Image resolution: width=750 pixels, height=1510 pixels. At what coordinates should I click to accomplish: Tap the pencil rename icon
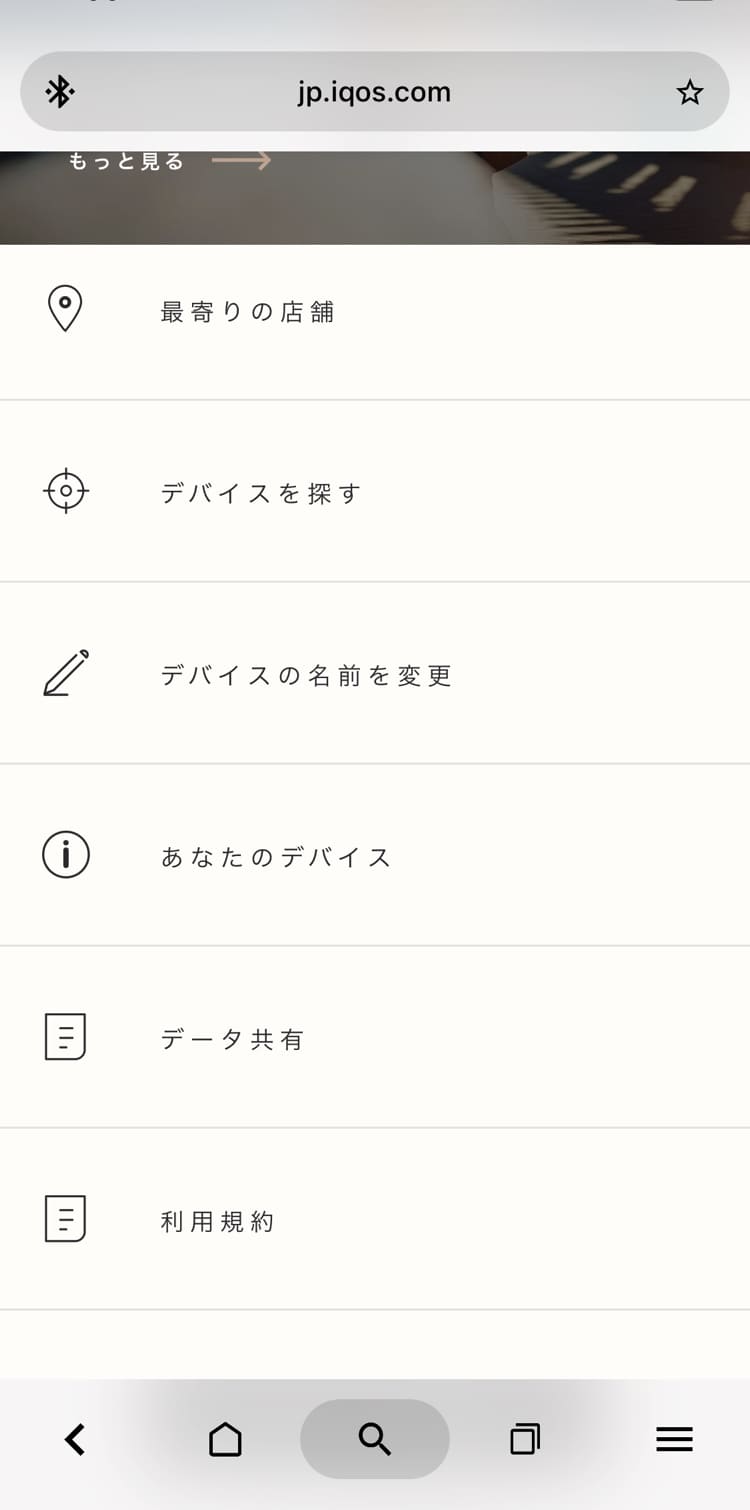click(66, 673)
